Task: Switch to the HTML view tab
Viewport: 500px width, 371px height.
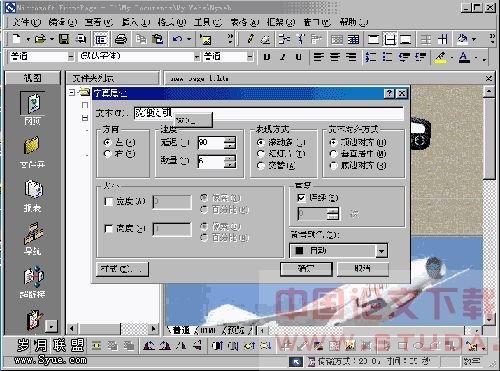Action: 208,330
